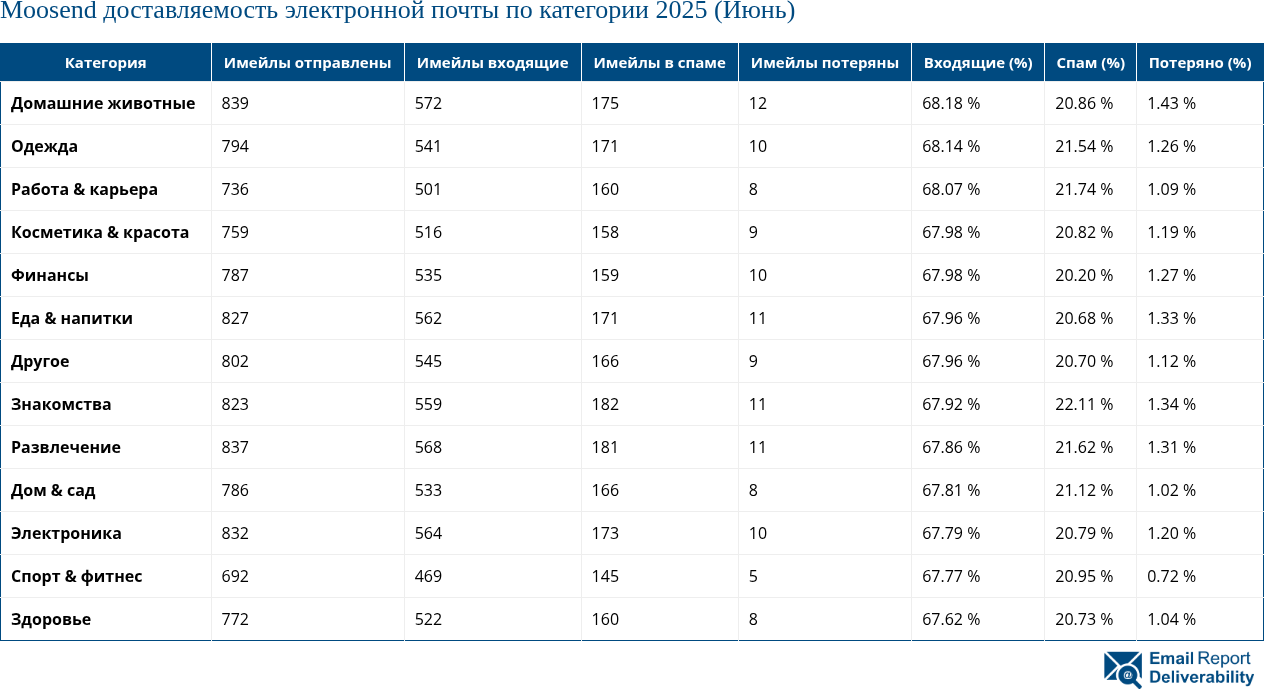Select the Спорт & фитнес row label
The height and width of the screenshot is (689, 1264).
[77, 576]
